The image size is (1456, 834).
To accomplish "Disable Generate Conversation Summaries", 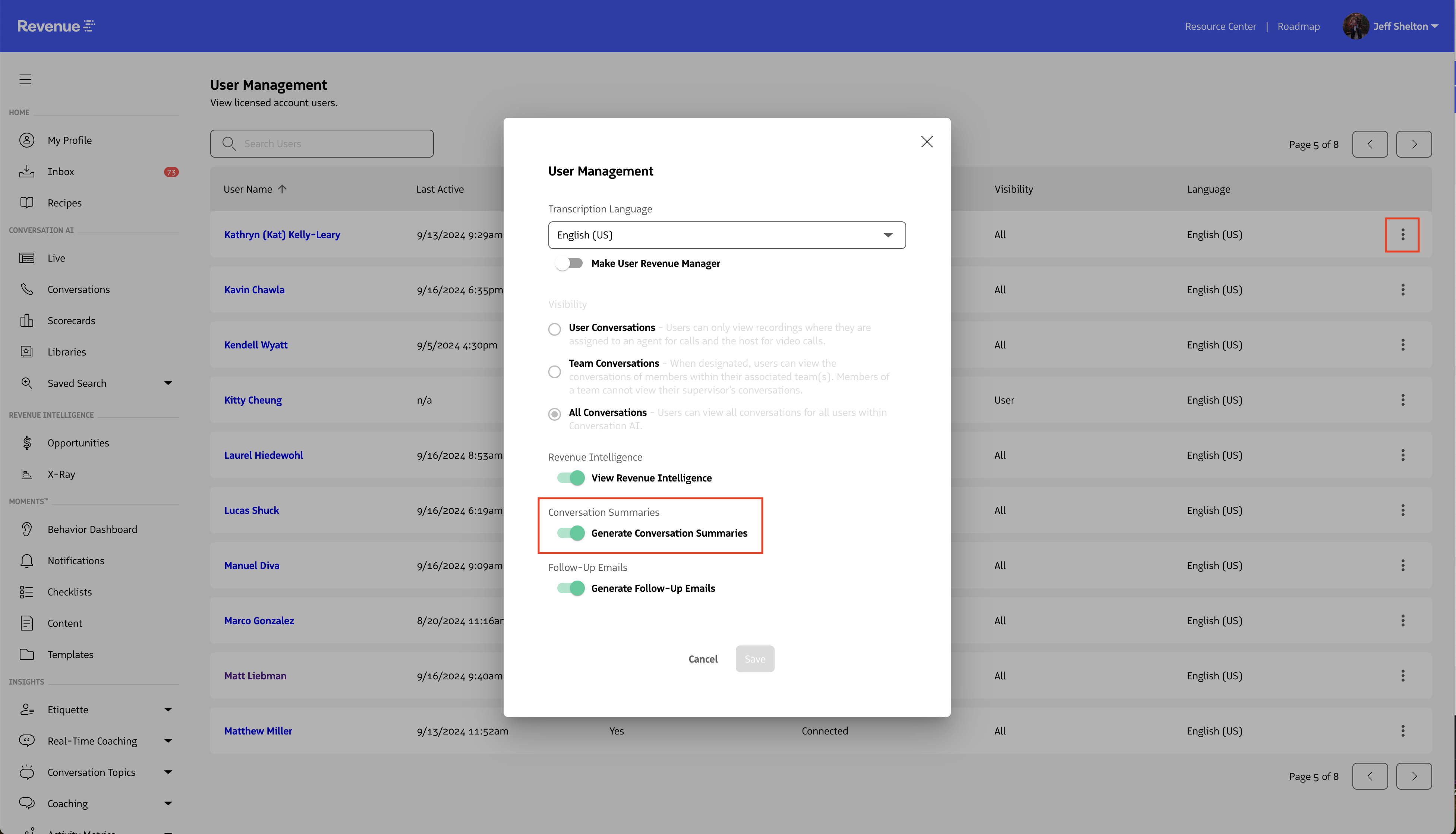I will pyautogui.click(x=570, y=533).
